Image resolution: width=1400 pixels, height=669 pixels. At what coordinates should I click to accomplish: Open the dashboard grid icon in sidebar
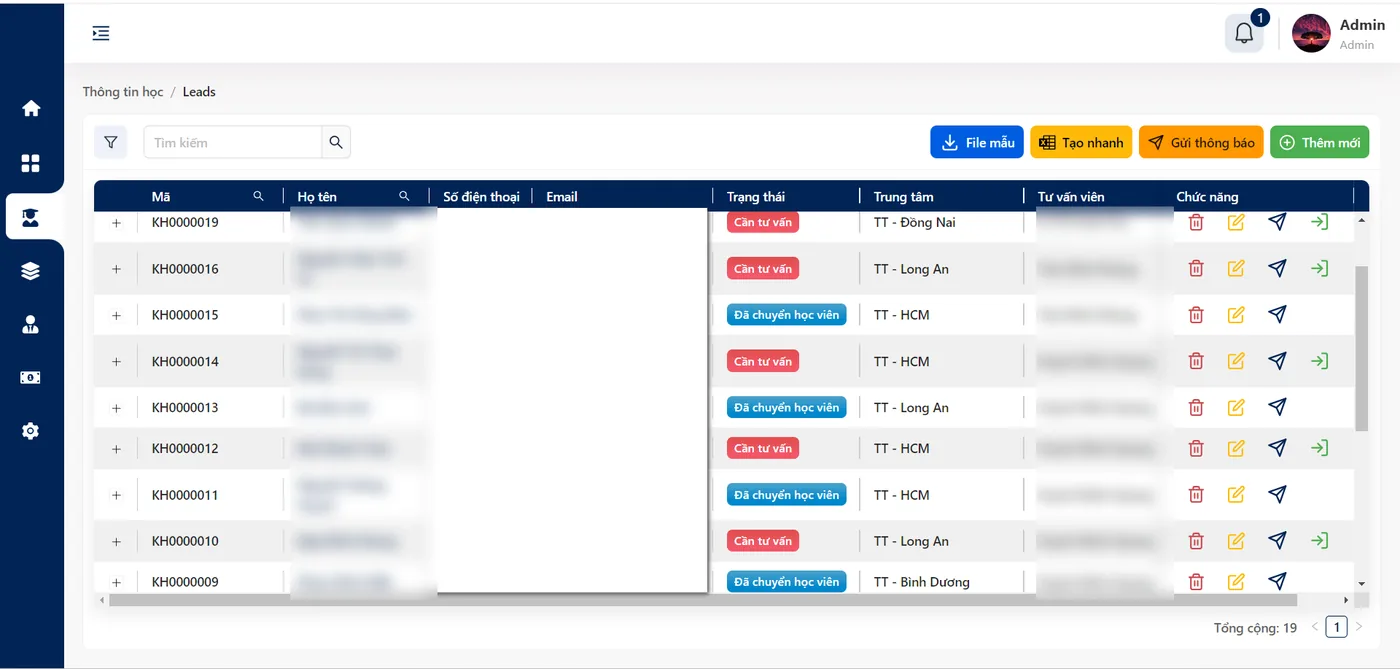(x=31, y=163)
